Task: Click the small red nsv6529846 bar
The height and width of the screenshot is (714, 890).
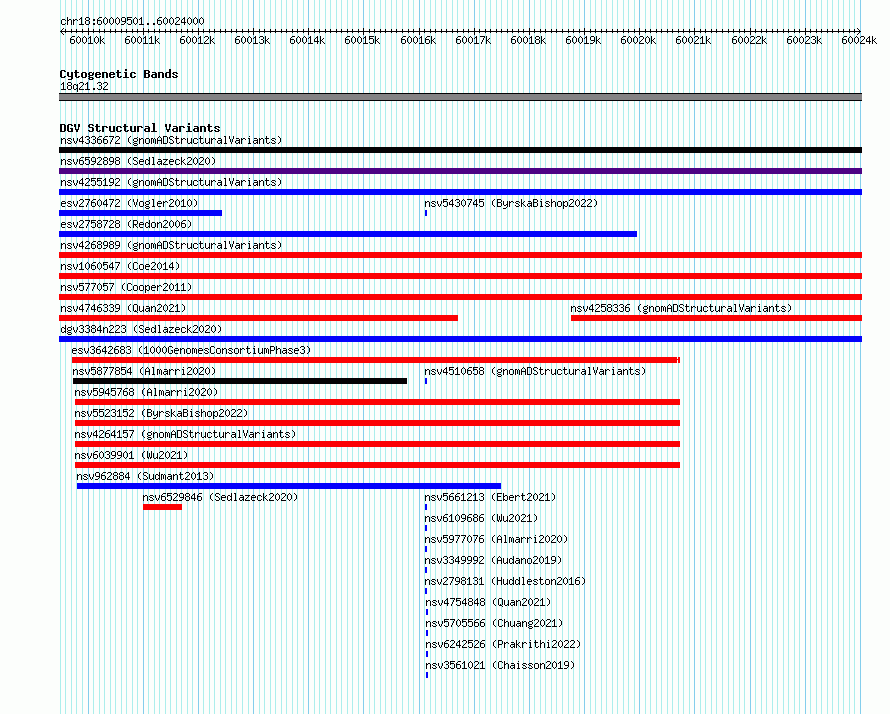Action: tap(162, 507)
